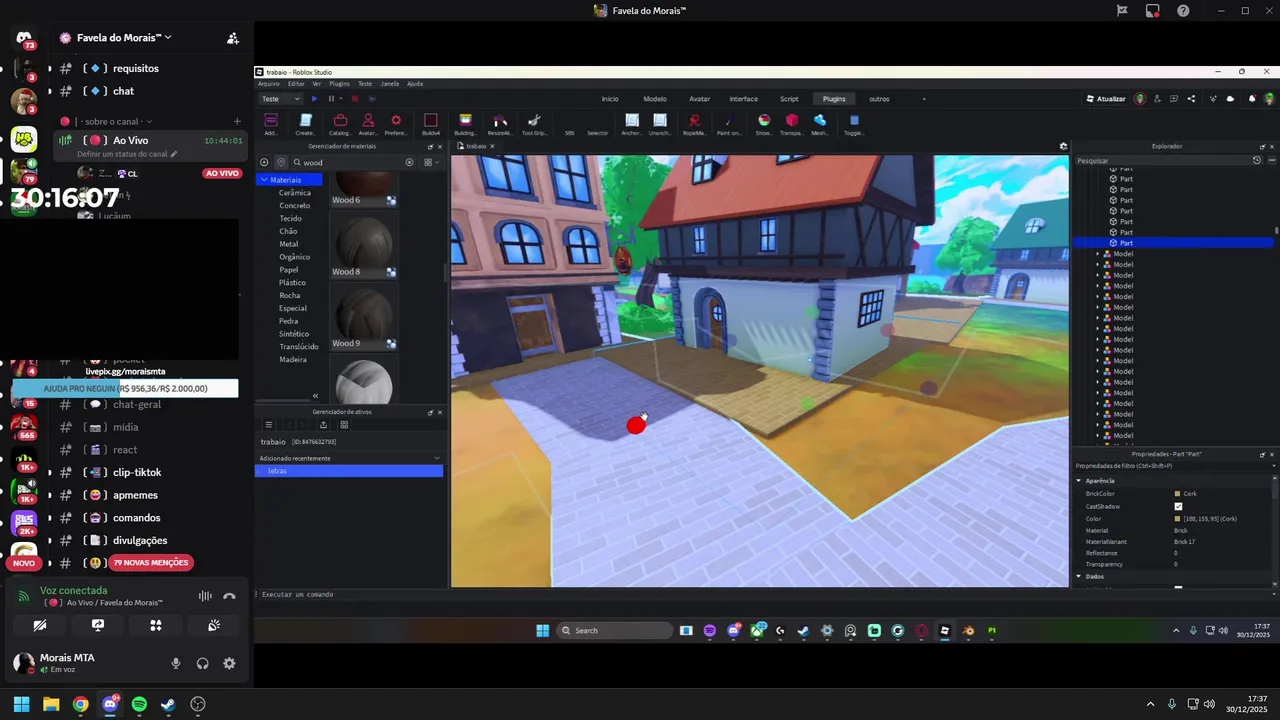
Task: Select the Plugins ribbon tab
Action: click(x=834, y=99)
